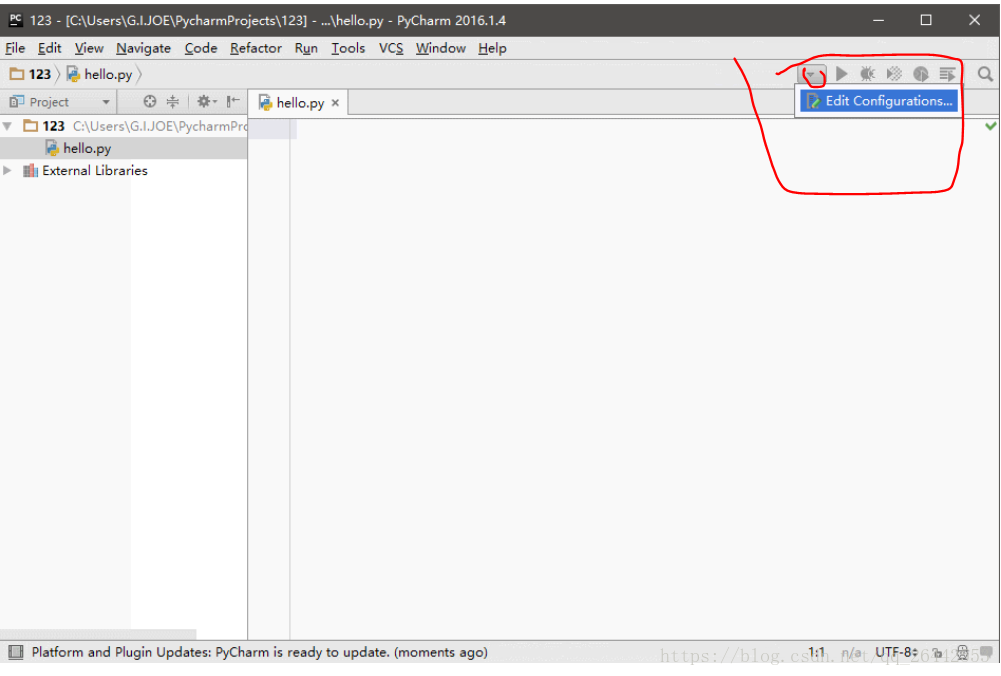
Task: Click Platform and Plugin Updates message
Action: coord(259,652)
